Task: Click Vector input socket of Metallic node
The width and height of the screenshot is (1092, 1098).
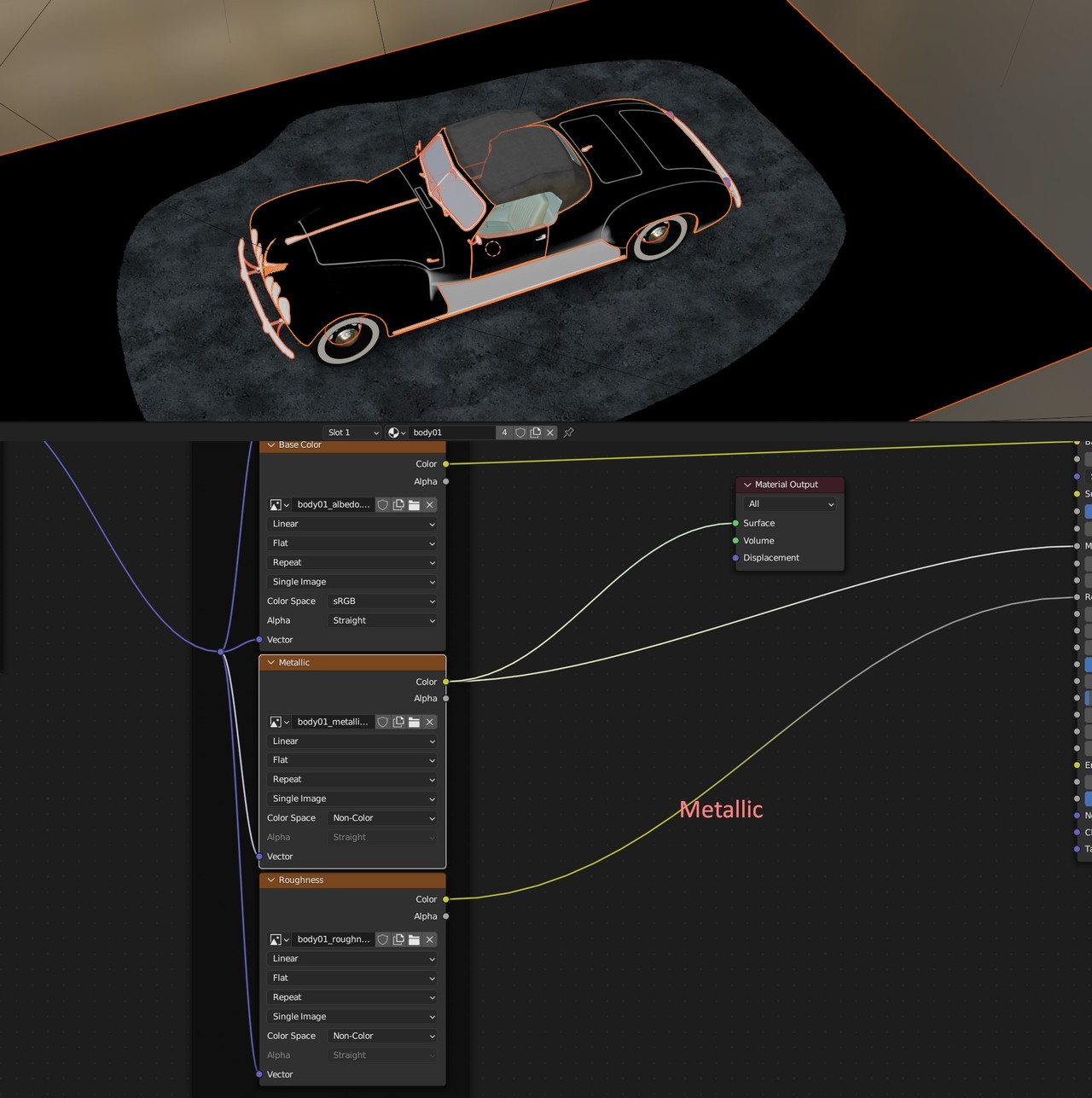Action: [x=259, y=857]
